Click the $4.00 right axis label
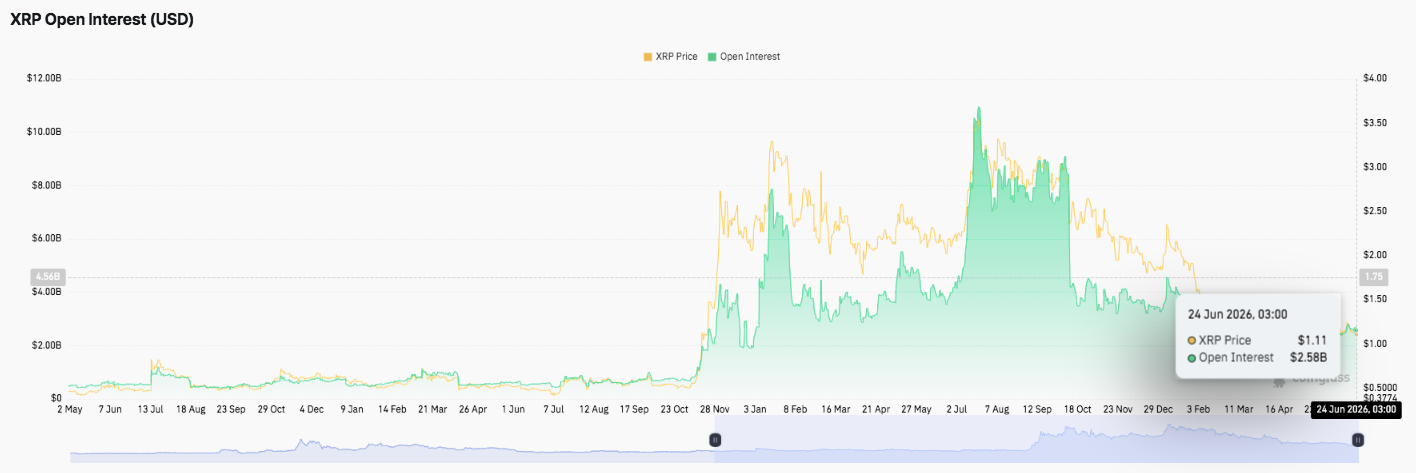The width and height of the screenshot is (1416, 473). click(x=1374, y=78)
